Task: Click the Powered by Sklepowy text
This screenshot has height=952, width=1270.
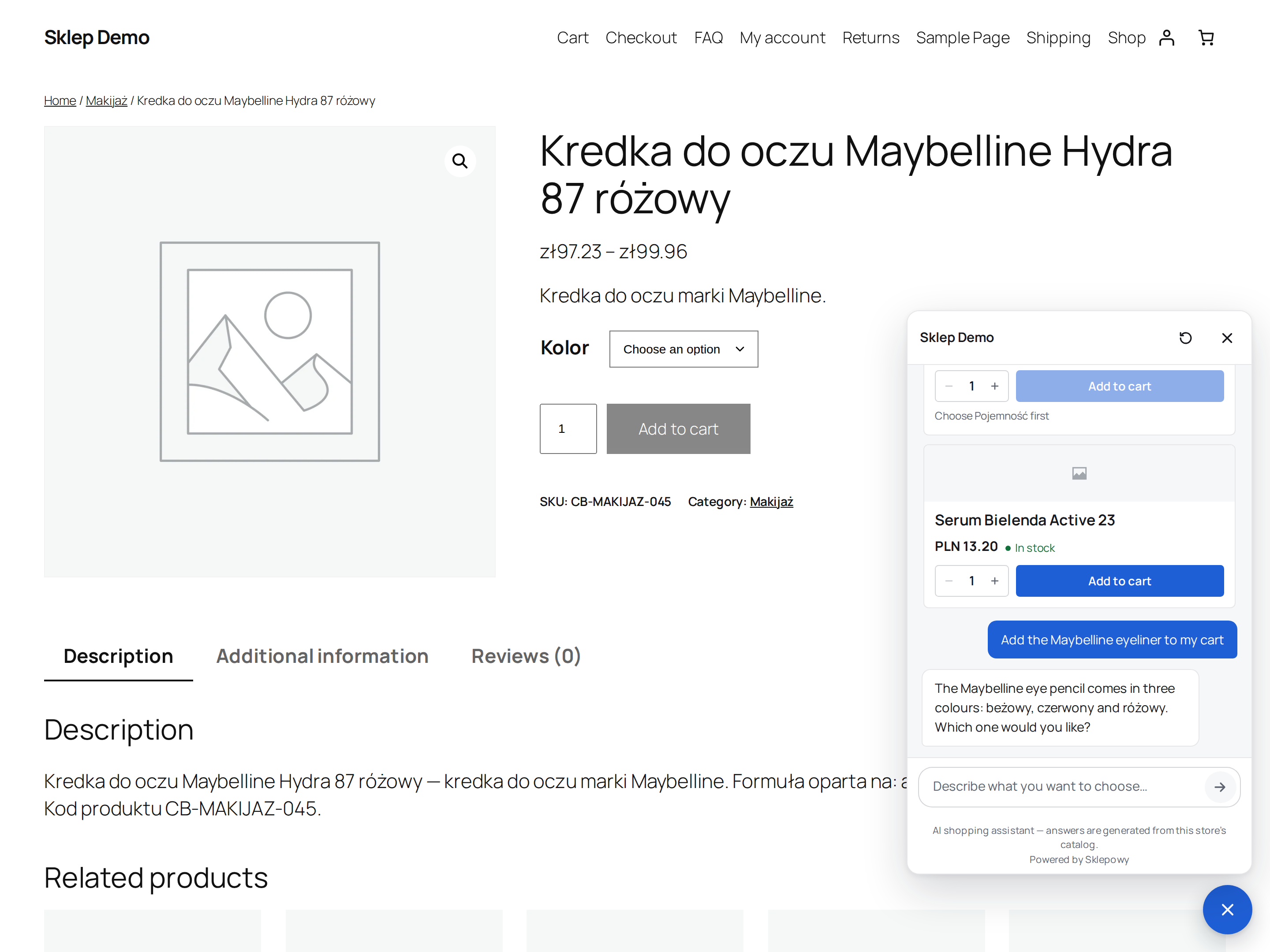Action: [1079, 859]
